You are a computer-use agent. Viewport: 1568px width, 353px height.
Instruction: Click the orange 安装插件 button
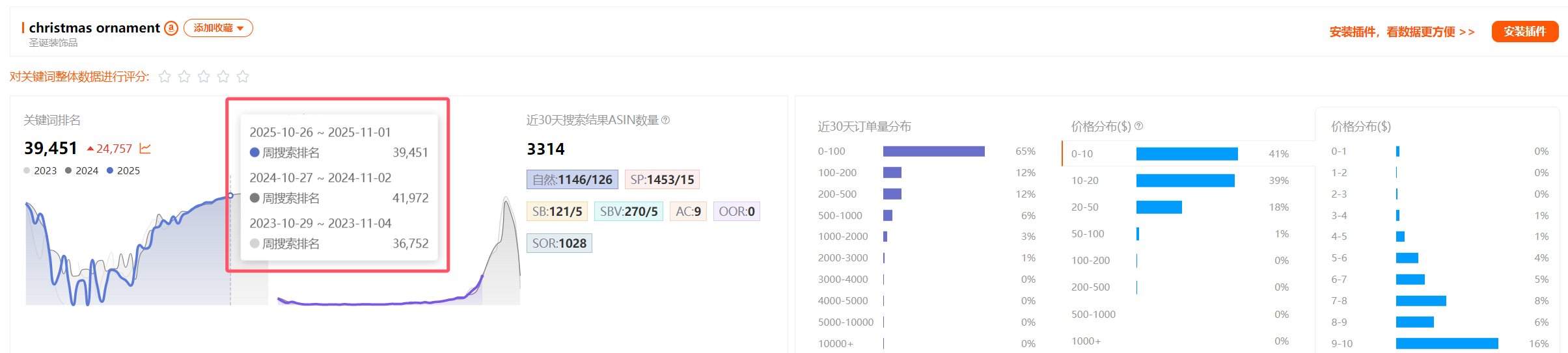tap(1524, 31)
